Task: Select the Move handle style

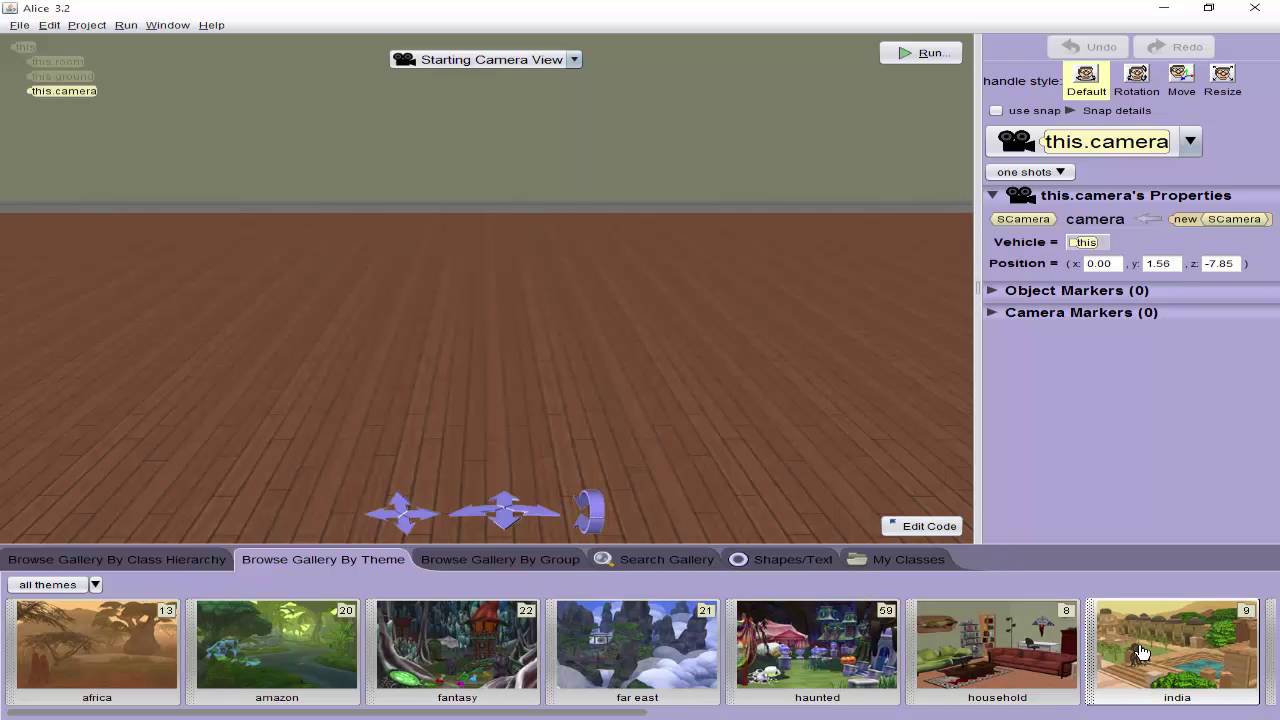Action: (x=1181, y=80)
